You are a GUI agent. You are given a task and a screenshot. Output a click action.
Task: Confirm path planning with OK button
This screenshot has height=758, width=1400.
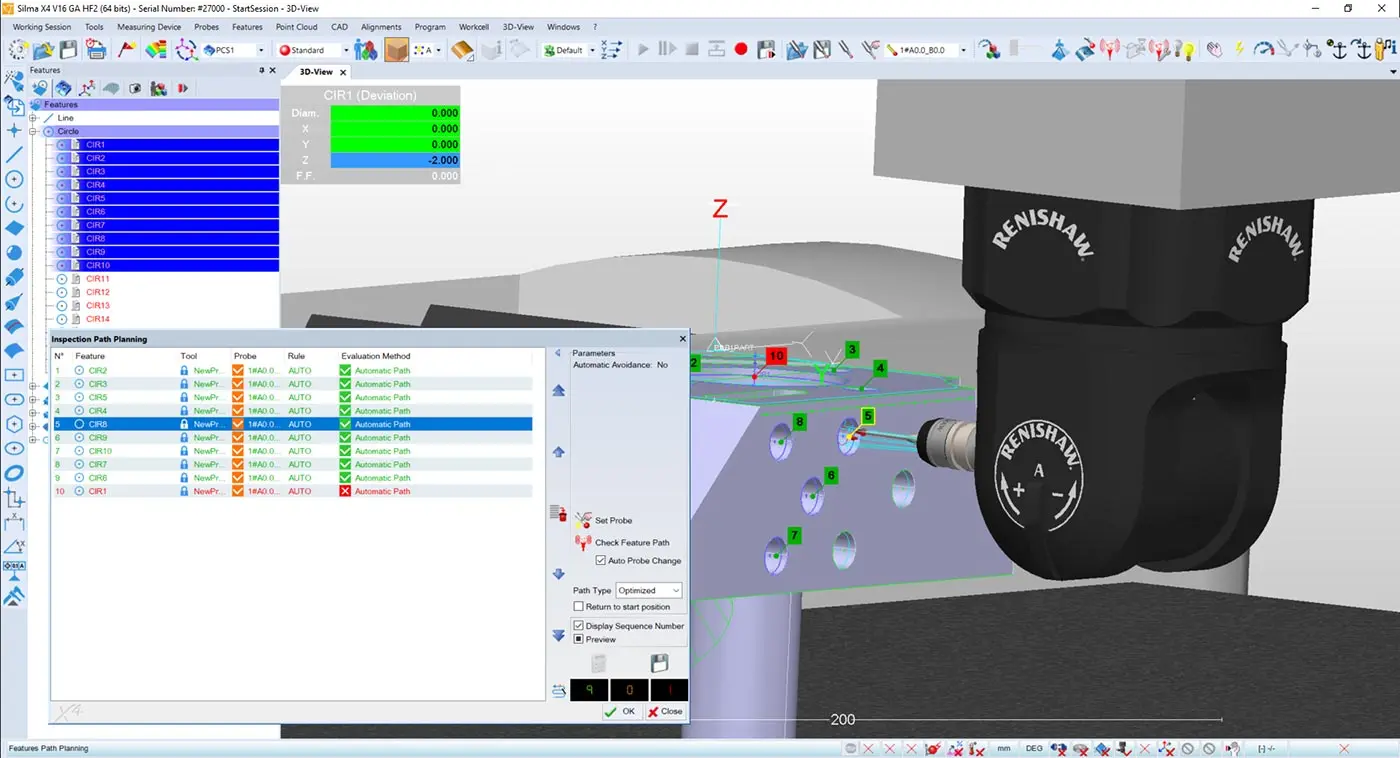pyautogui.click(x=620, y=712)
